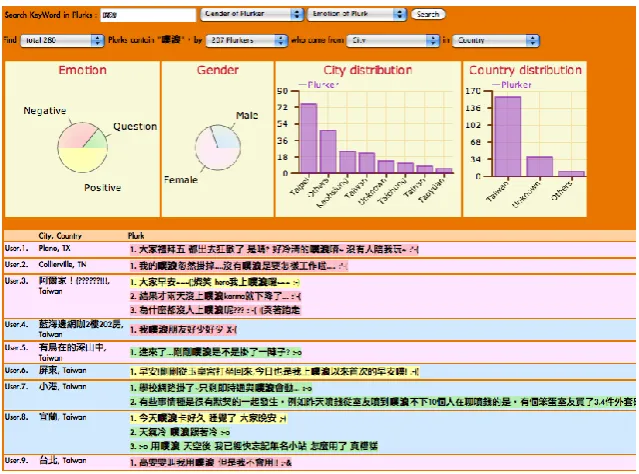Click the Plurk column header
This screenshot has width=639, height=474.
pos(136,236)
